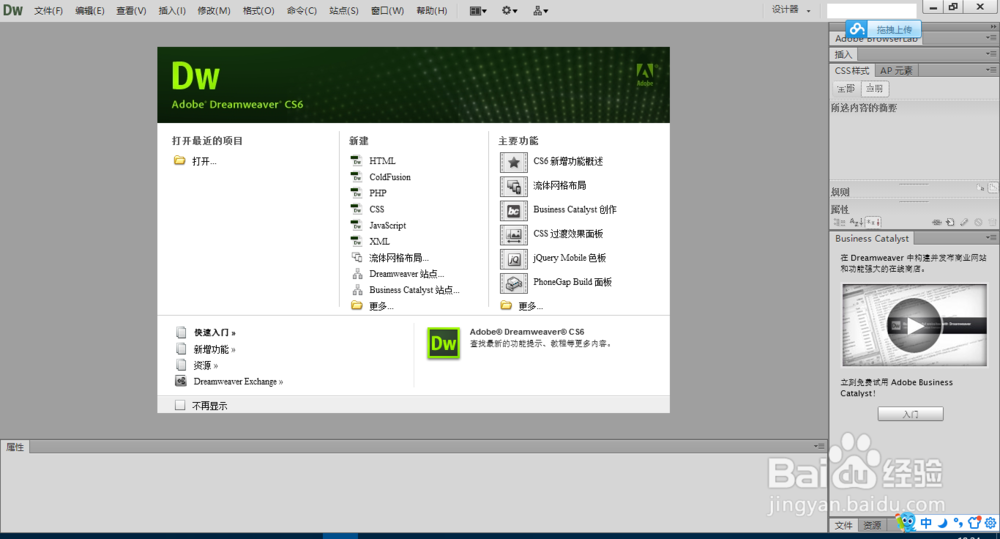Click the PhoneGap Build 面板 icon

513,283
